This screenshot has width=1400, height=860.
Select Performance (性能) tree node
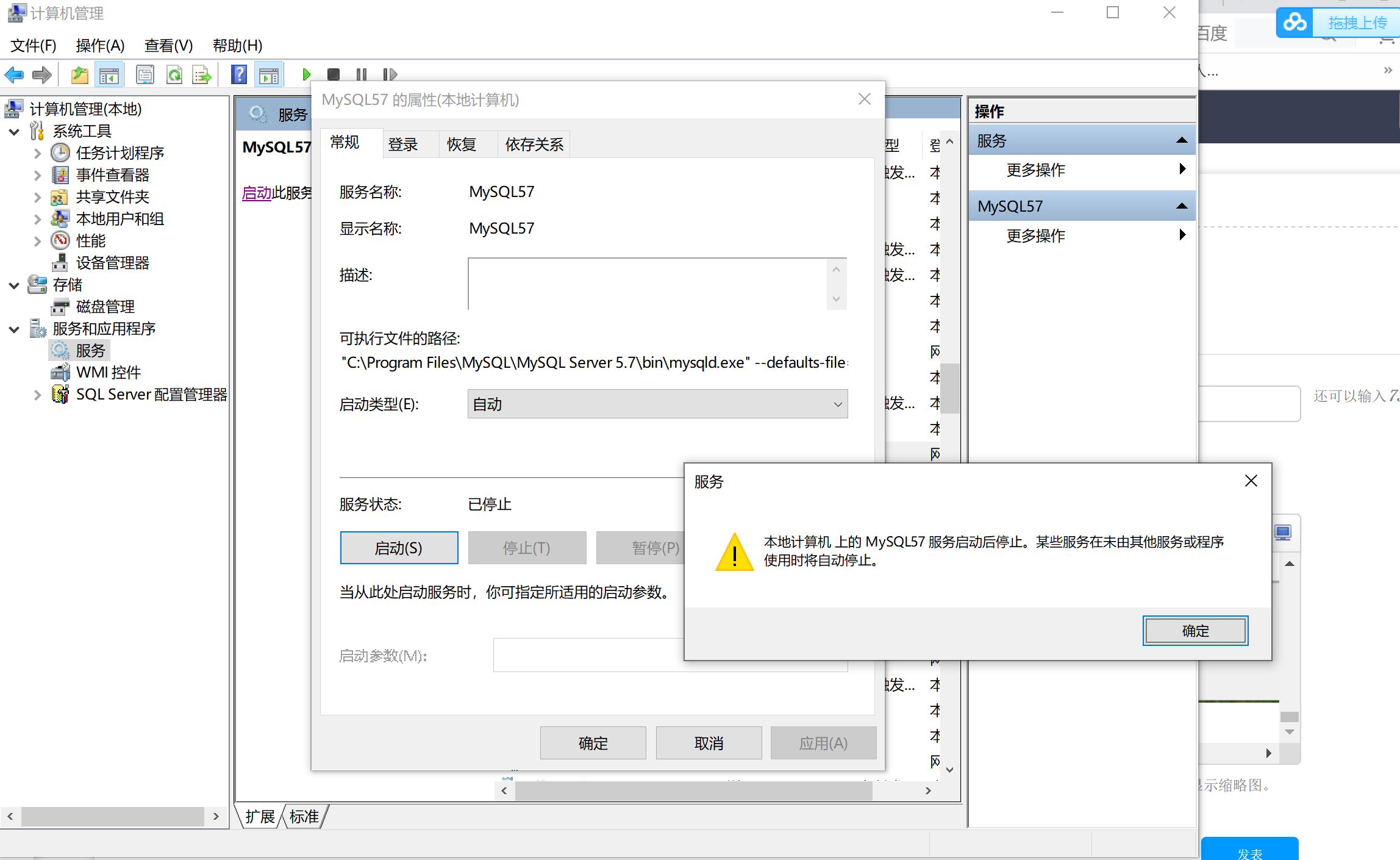[90, 241]
